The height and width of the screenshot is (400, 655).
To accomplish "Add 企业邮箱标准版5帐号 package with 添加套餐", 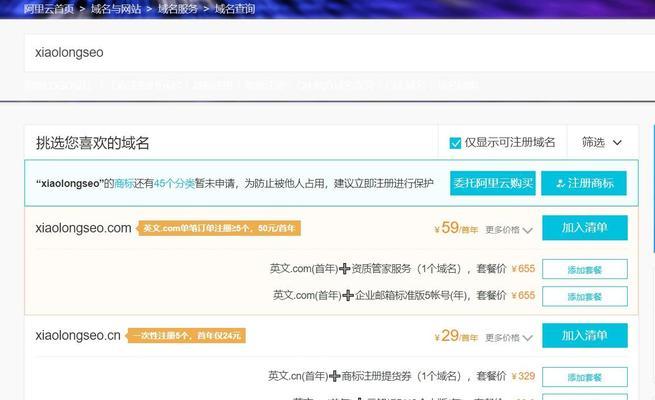I will 585,296.
